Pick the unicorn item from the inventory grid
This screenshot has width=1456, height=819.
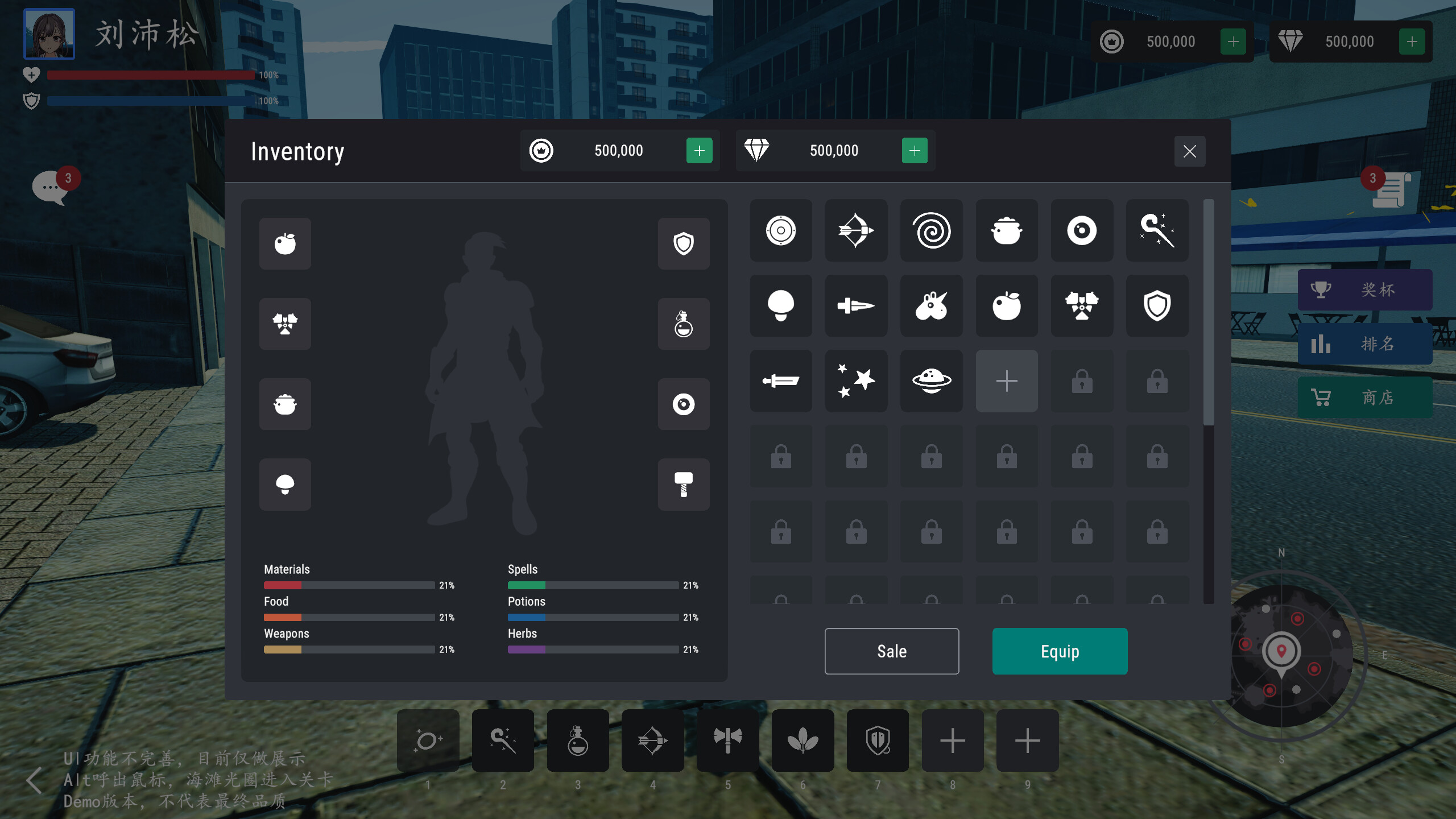click(931, 306)
